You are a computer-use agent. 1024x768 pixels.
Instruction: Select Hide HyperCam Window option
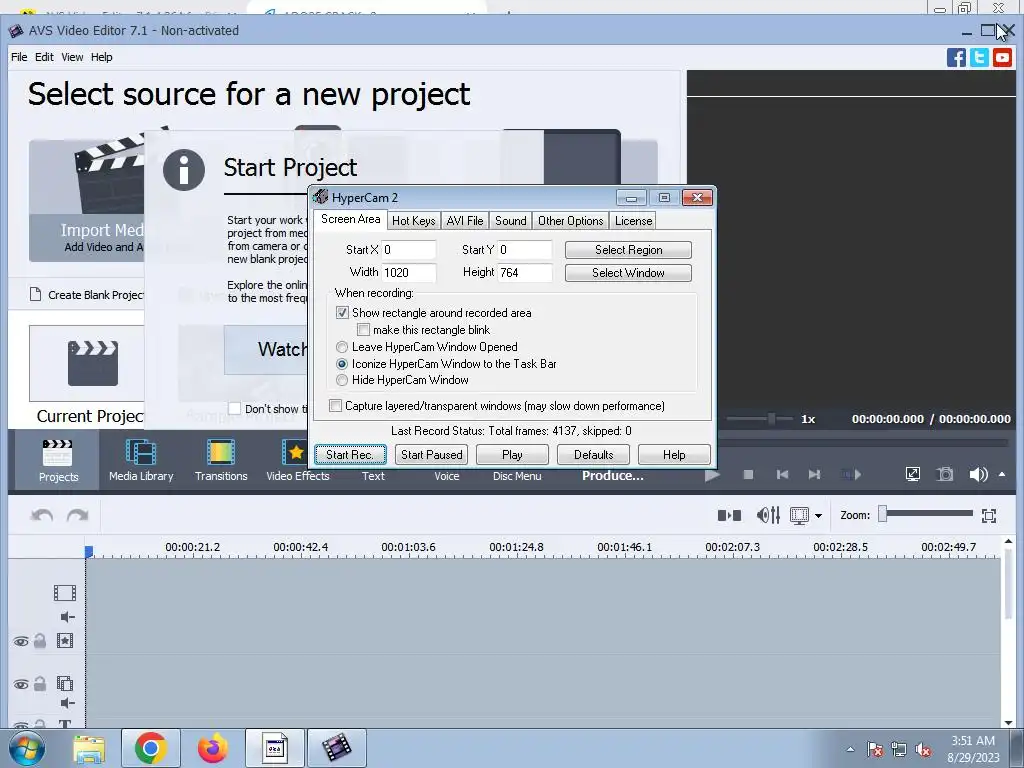342,380
